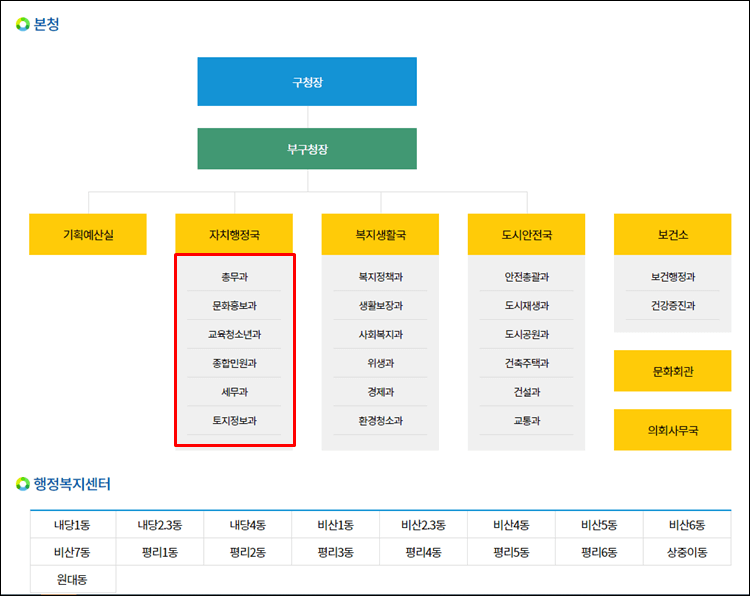
Task: Select 토지정보과 link
Action: pos(234,420)
